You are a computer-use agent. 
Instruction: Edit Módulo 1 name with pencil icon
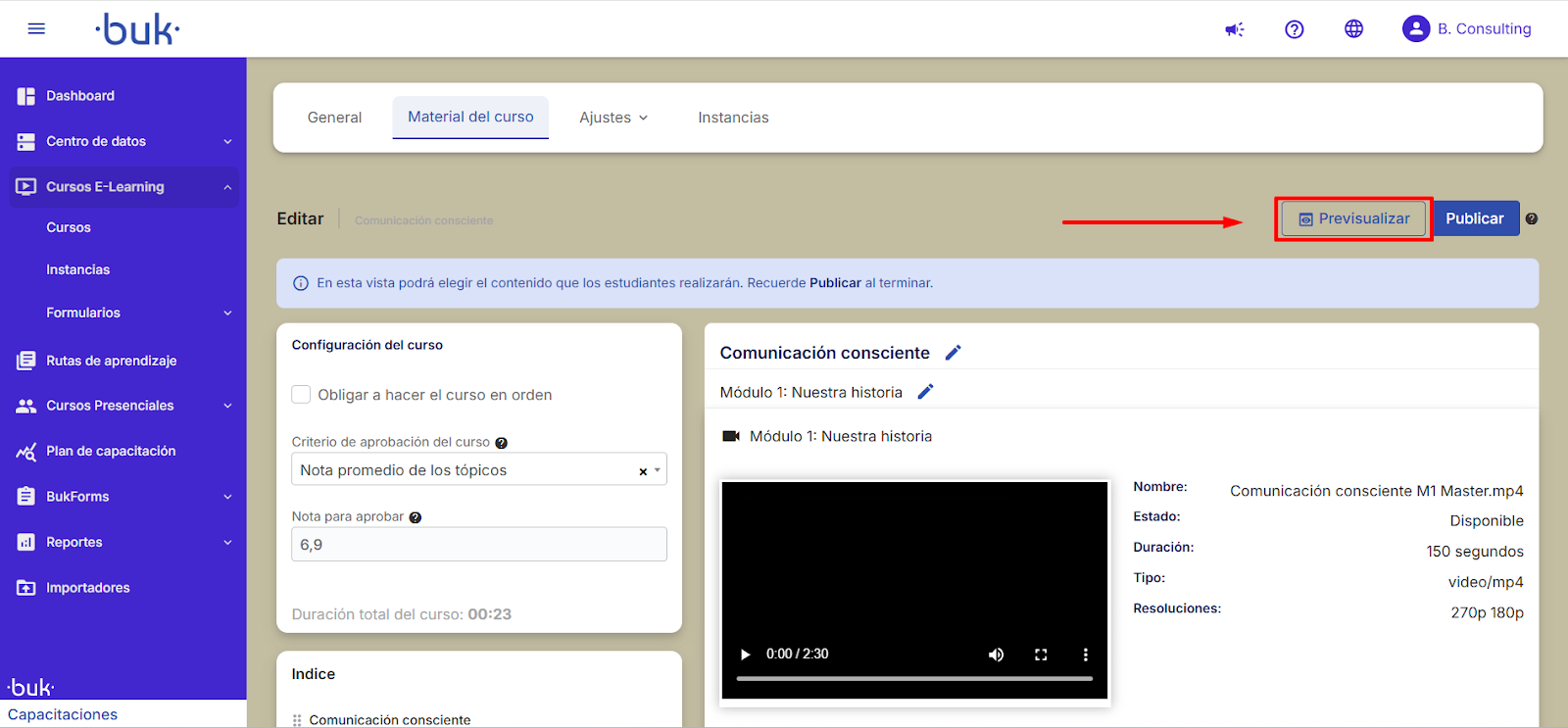[x=925, y=392]
